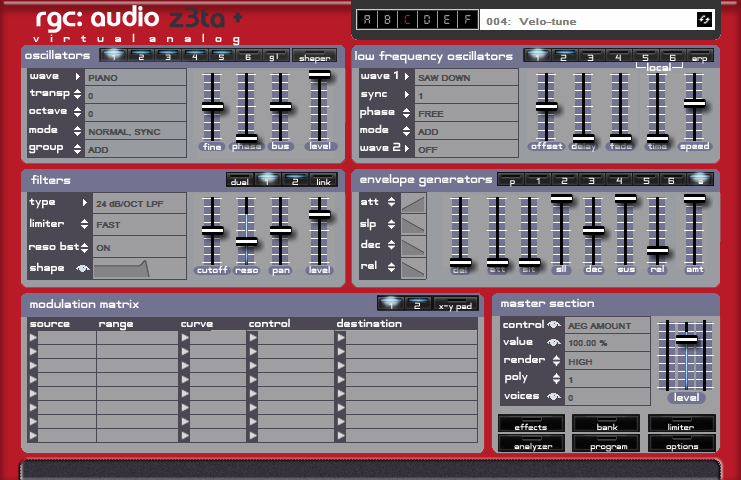Step the master poly value

pos(556,378)
